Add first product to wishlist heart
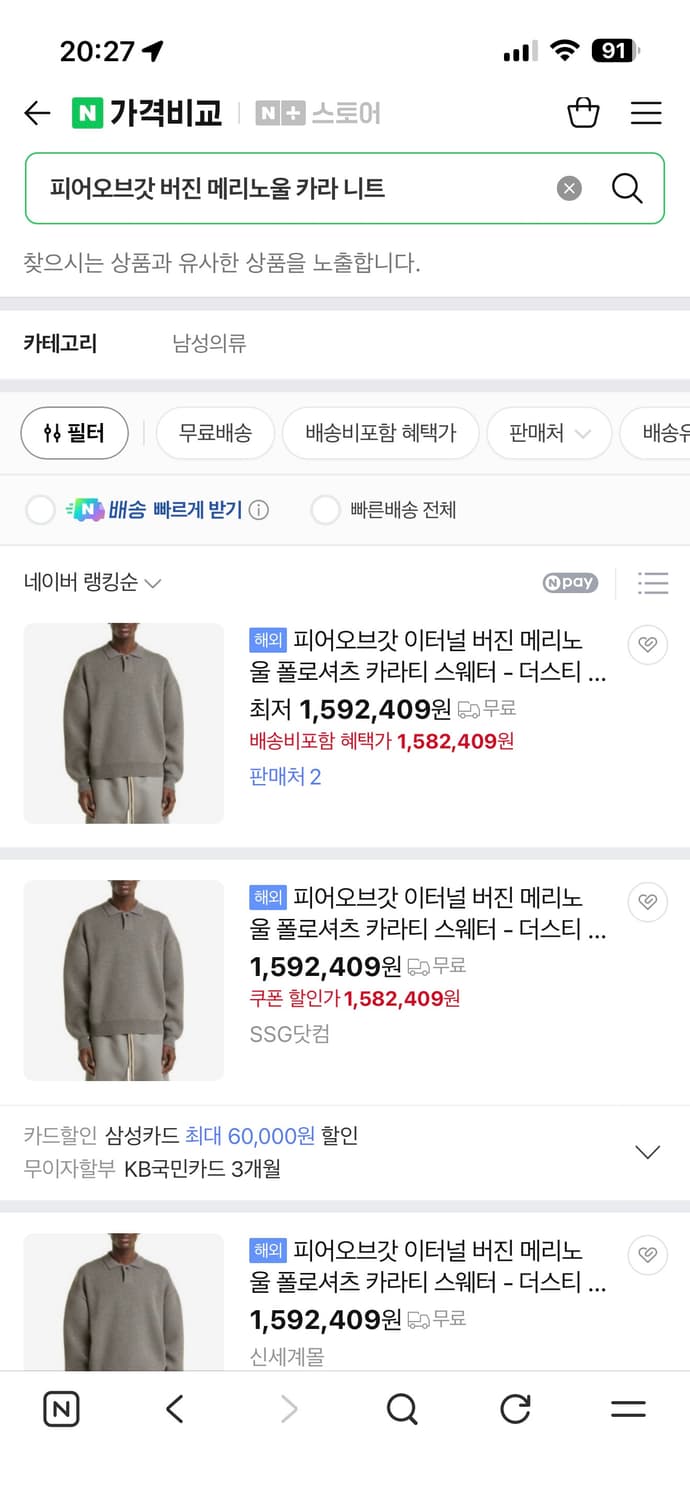690x1500 pixels. pos(647,645)
